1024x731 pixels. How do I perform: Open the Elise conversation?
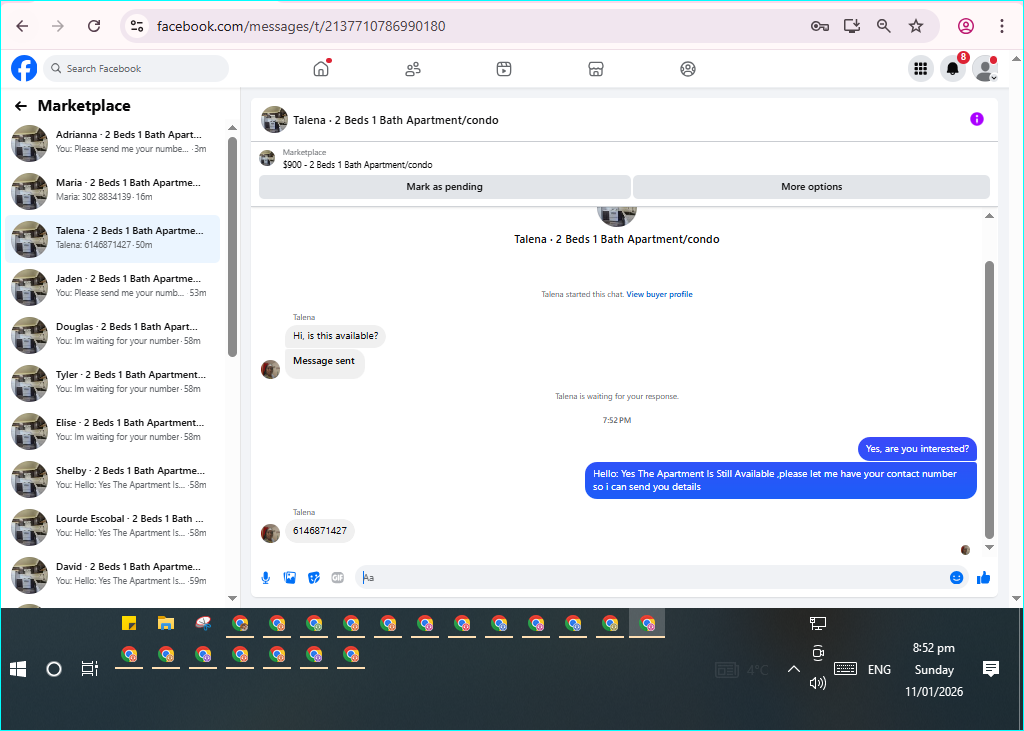[112, 430]
